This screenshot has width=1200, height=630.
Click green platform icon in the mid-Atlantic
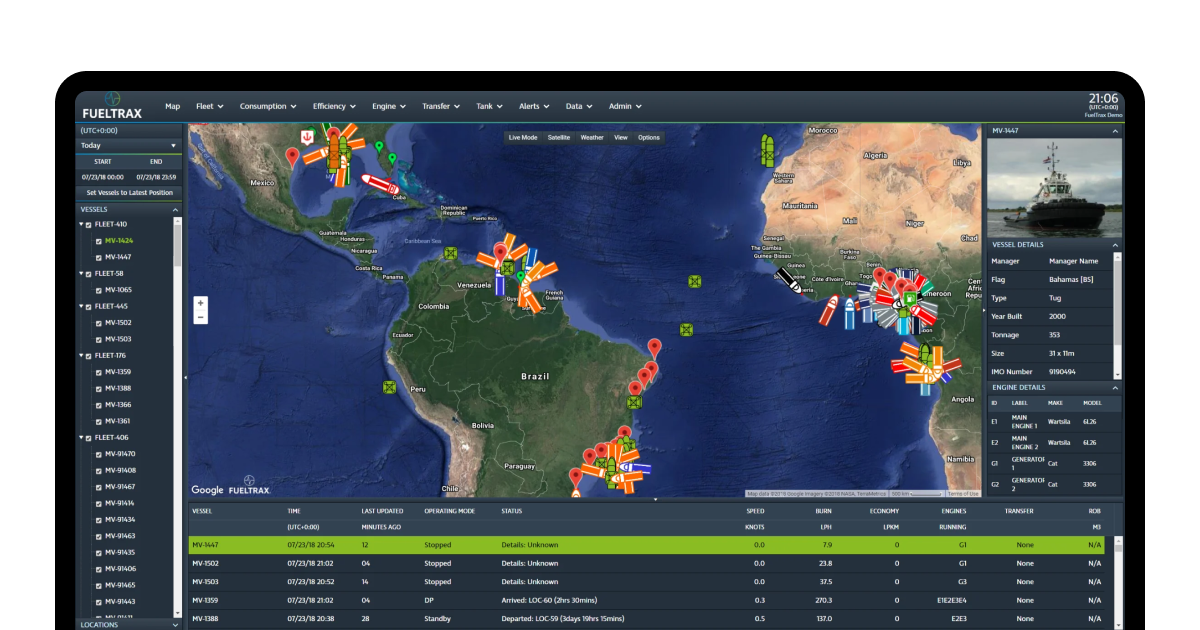(x=695, y=282)
